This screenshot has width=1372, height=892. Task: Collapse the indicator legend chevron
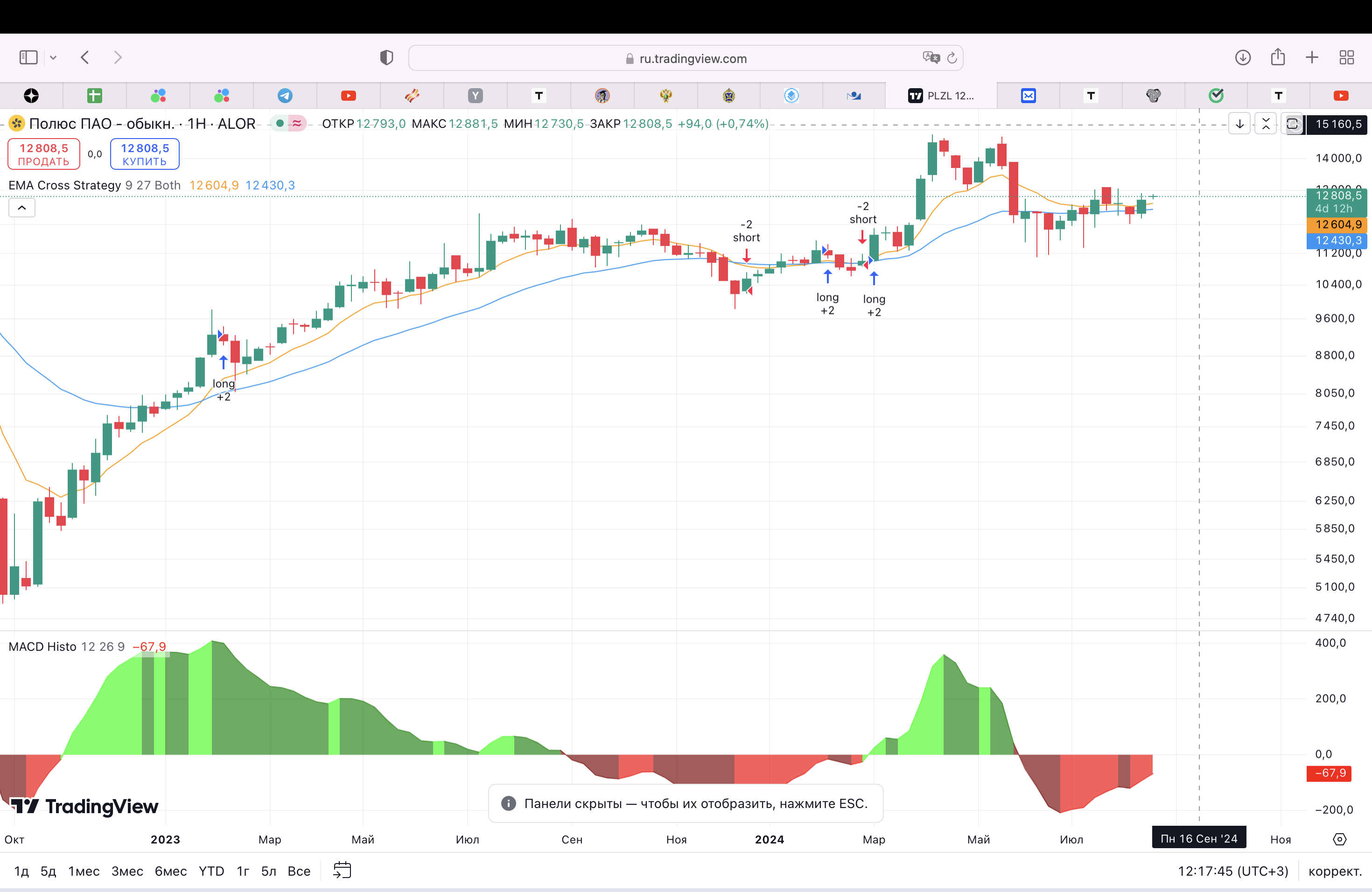click(x=22, y=208)
